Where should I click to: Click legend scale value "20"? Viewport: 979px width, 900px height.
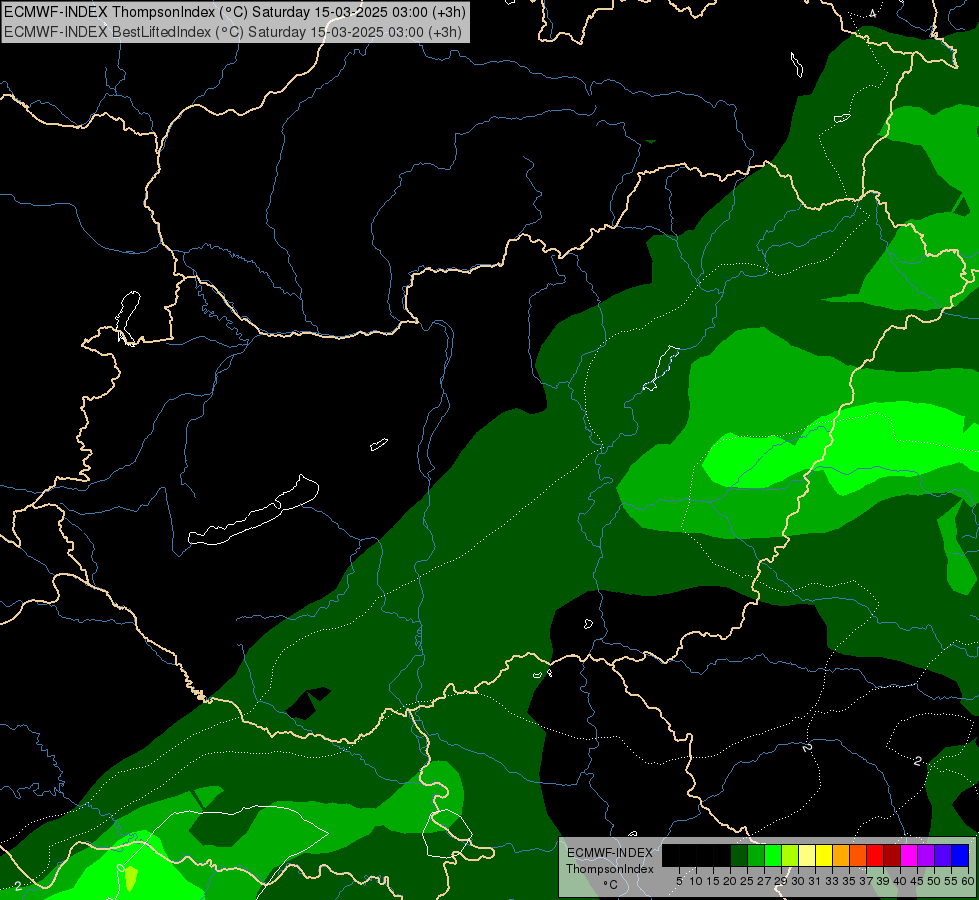pyautogui.click(x=730, y=881)
